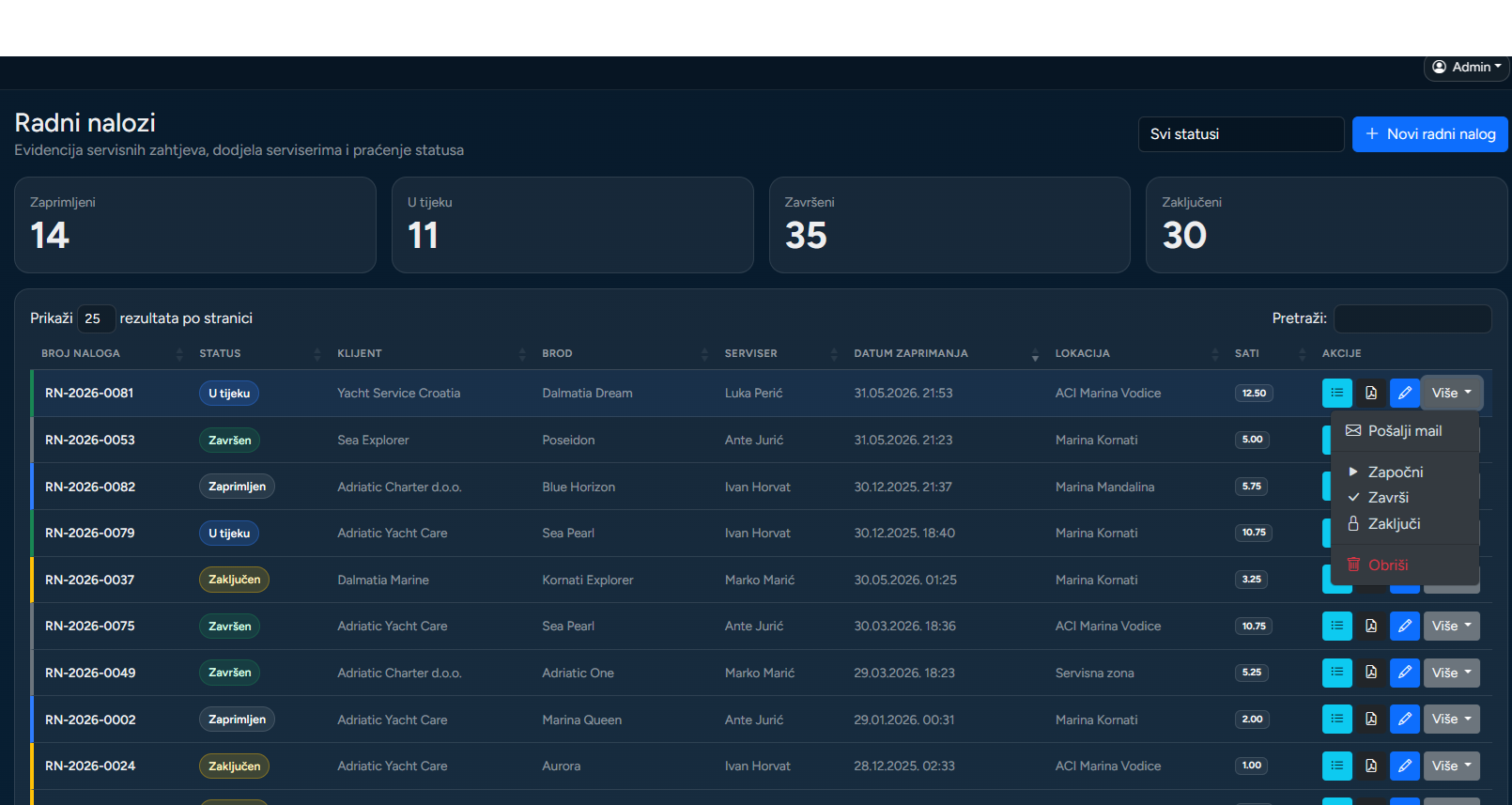Open the list icon for RN-2026-0081
1512x805 pixels.
(x=1337, y=393)
